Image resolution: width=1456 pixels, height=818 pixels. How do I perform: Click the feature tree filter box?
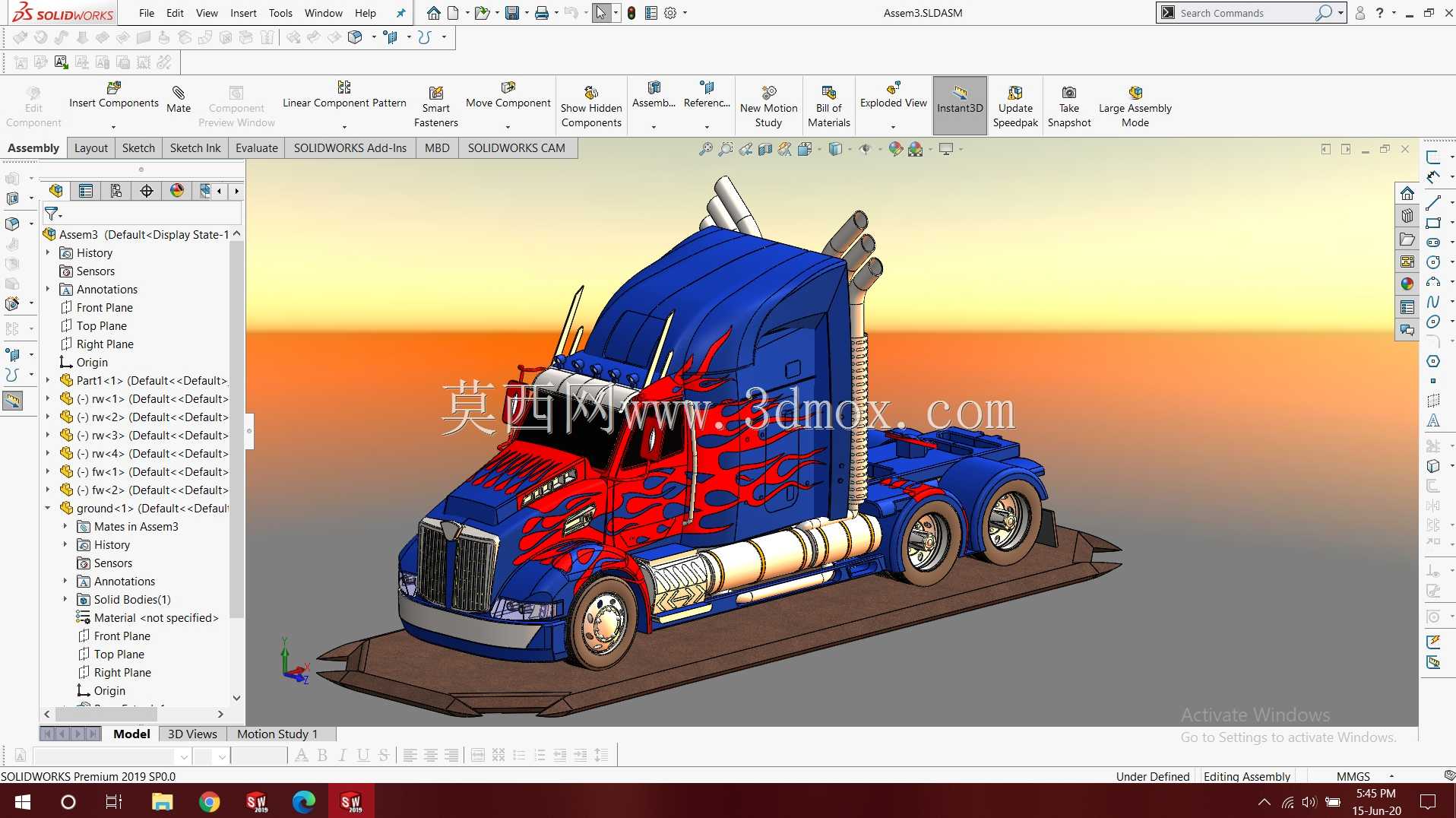click(x=143, y=214)
